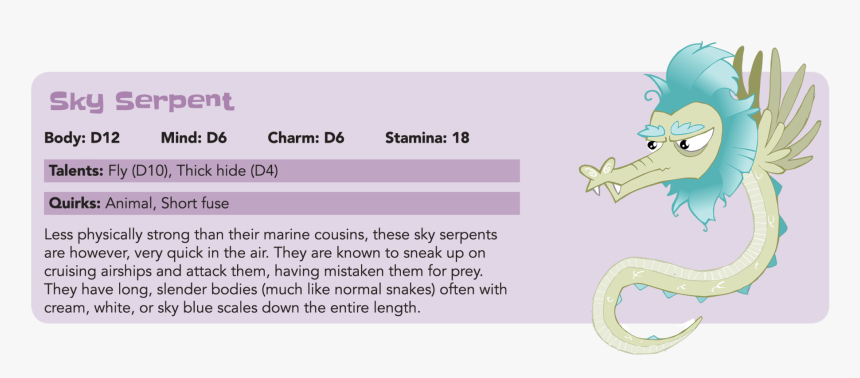Select the Mind: D6 stat
Image resolution: width=860 pixels, height=378 pixels.
coord(194,138)
